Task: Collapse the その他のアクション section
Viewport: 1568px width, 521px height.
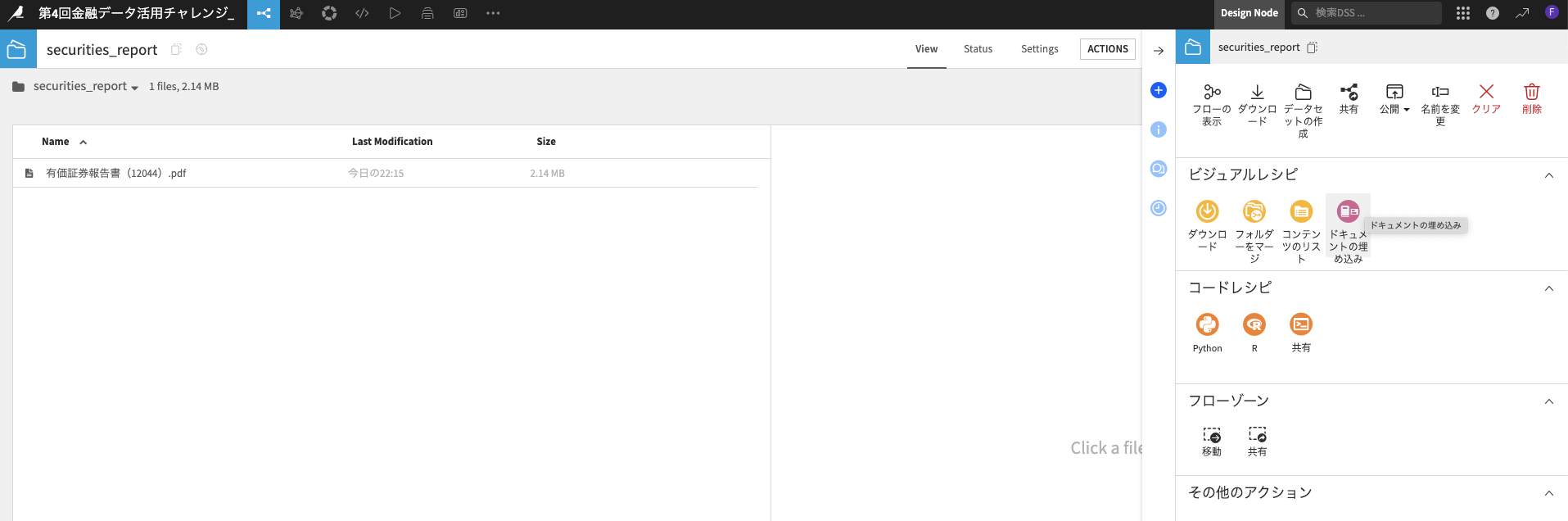Action: [x=1549, y=493]
